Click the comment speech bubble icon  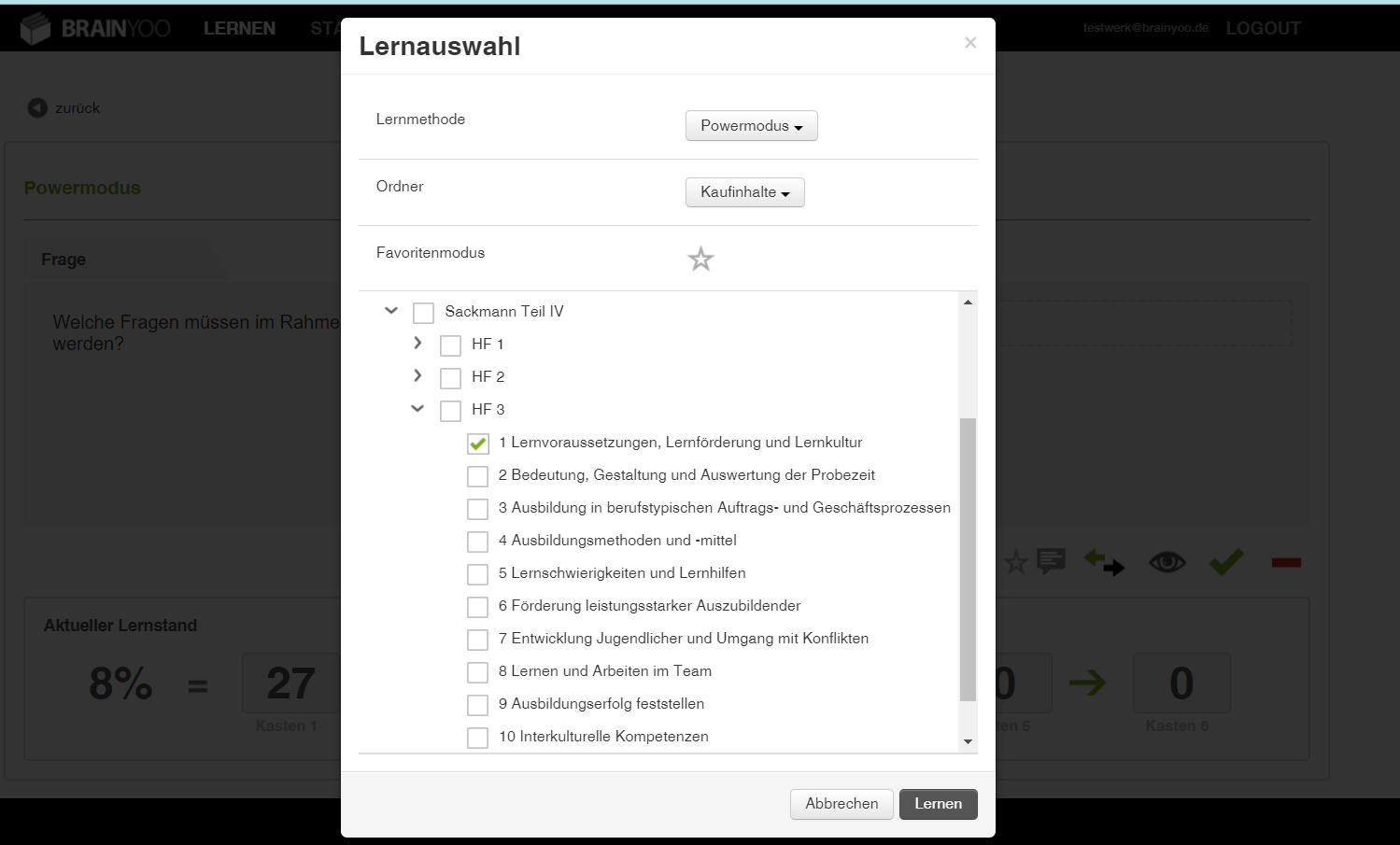pyautogui.click(x=1051, y=561)
